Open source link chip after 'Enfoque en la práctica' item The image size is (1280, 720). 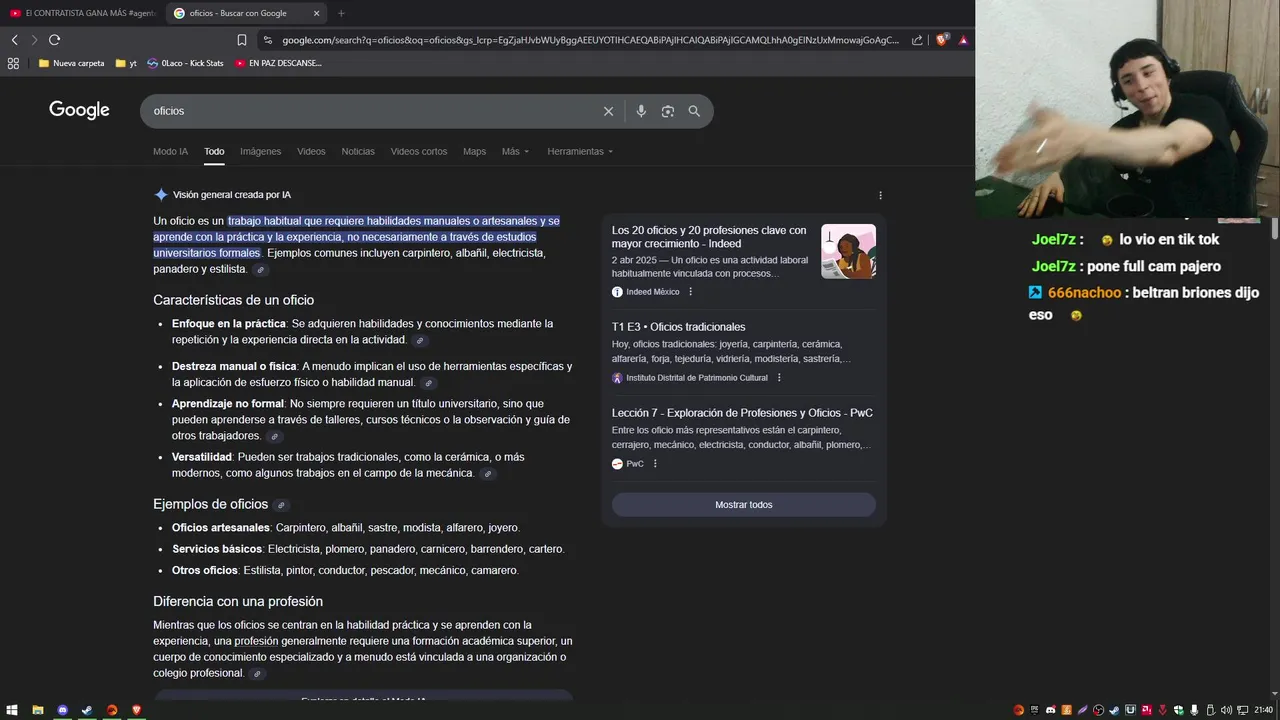420,341
